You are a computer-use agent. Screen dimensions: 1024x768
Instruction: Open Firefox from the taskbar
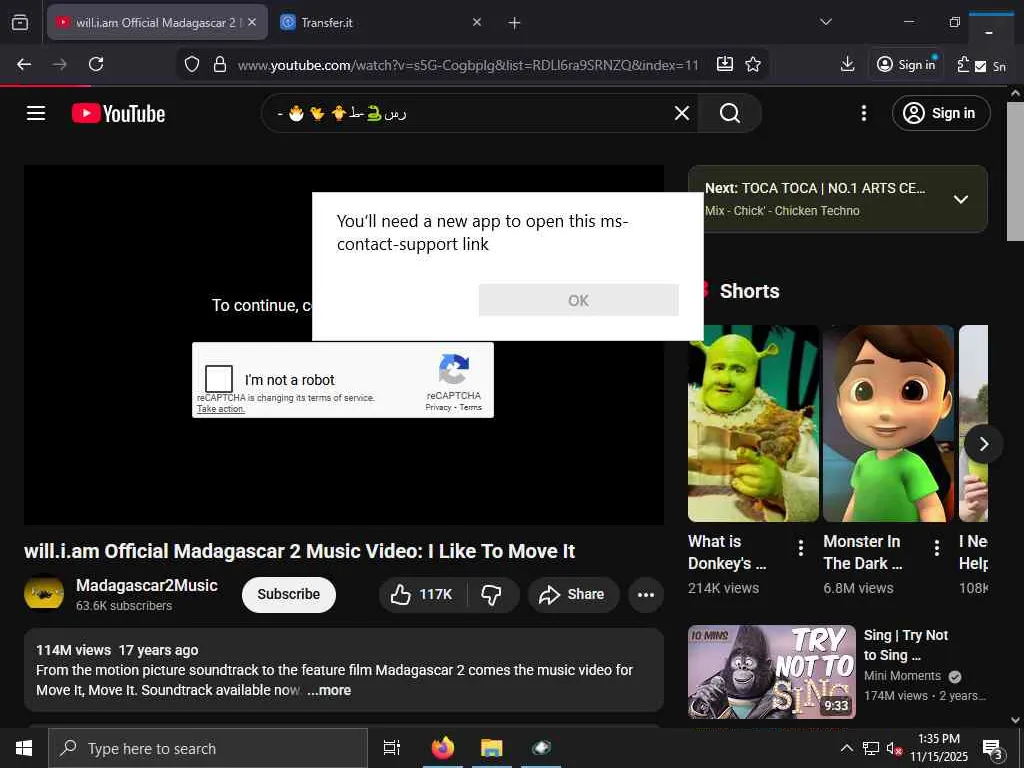pyautogui.click(x=443, y=748)
